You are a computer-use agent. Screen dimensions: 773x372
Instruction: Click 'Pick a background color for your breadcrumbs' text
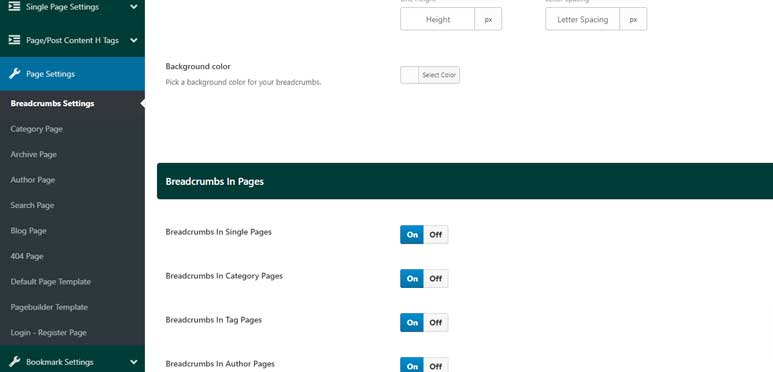(244, 82)
